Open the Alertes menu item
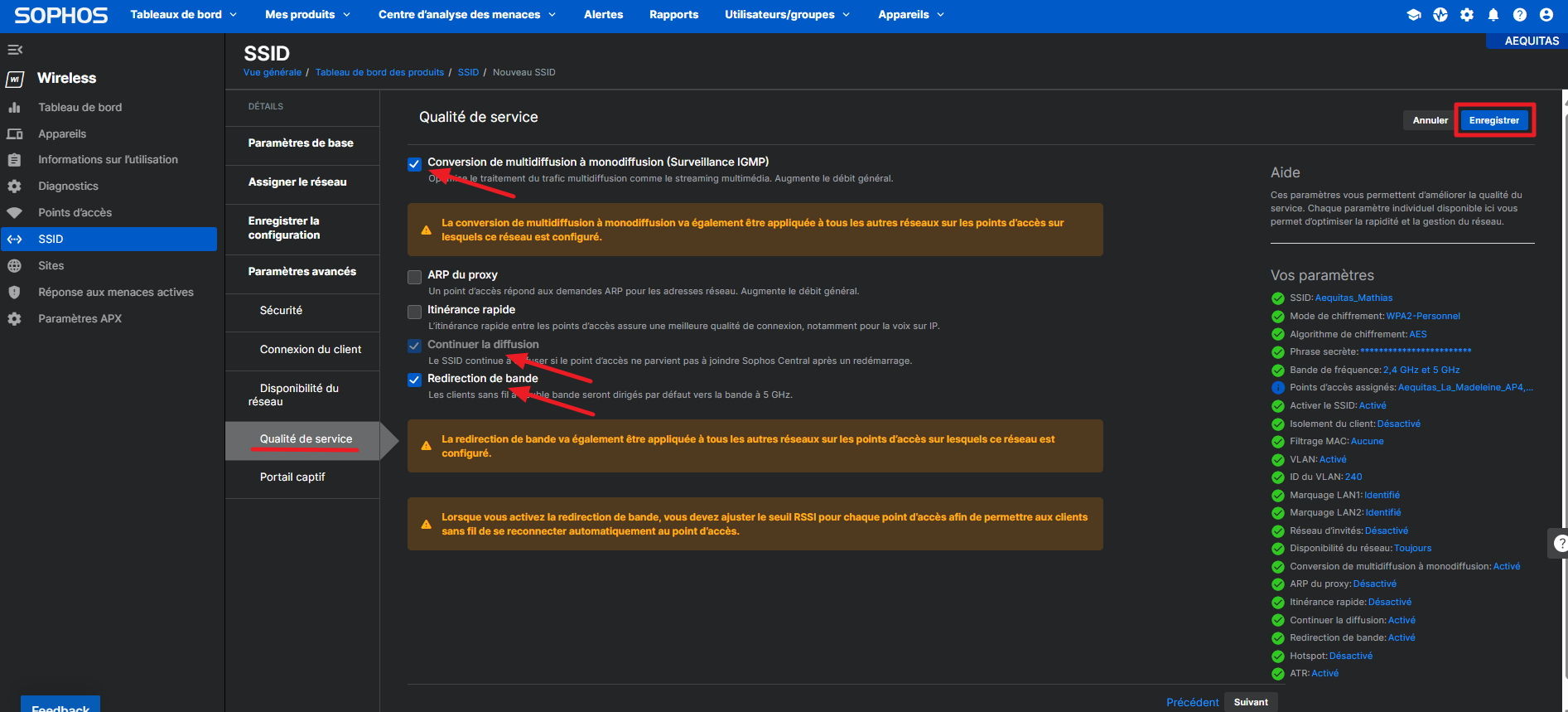 pyautogui.click(x=603, y=15)
